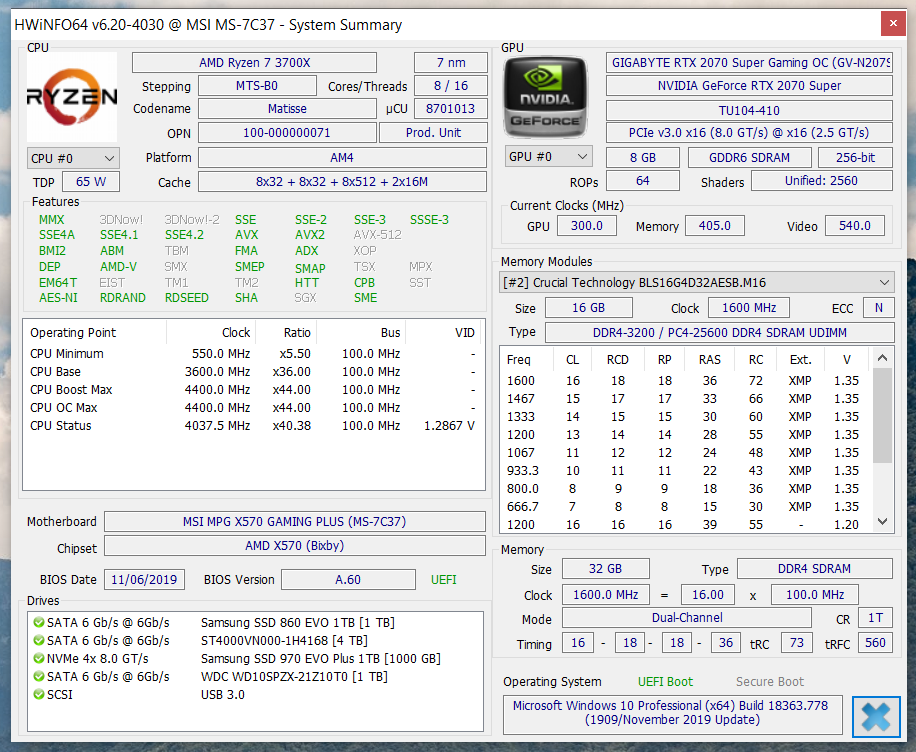Click the total memory size 32 GB value
Screen dimensions: 916x752
pos(606,569)
